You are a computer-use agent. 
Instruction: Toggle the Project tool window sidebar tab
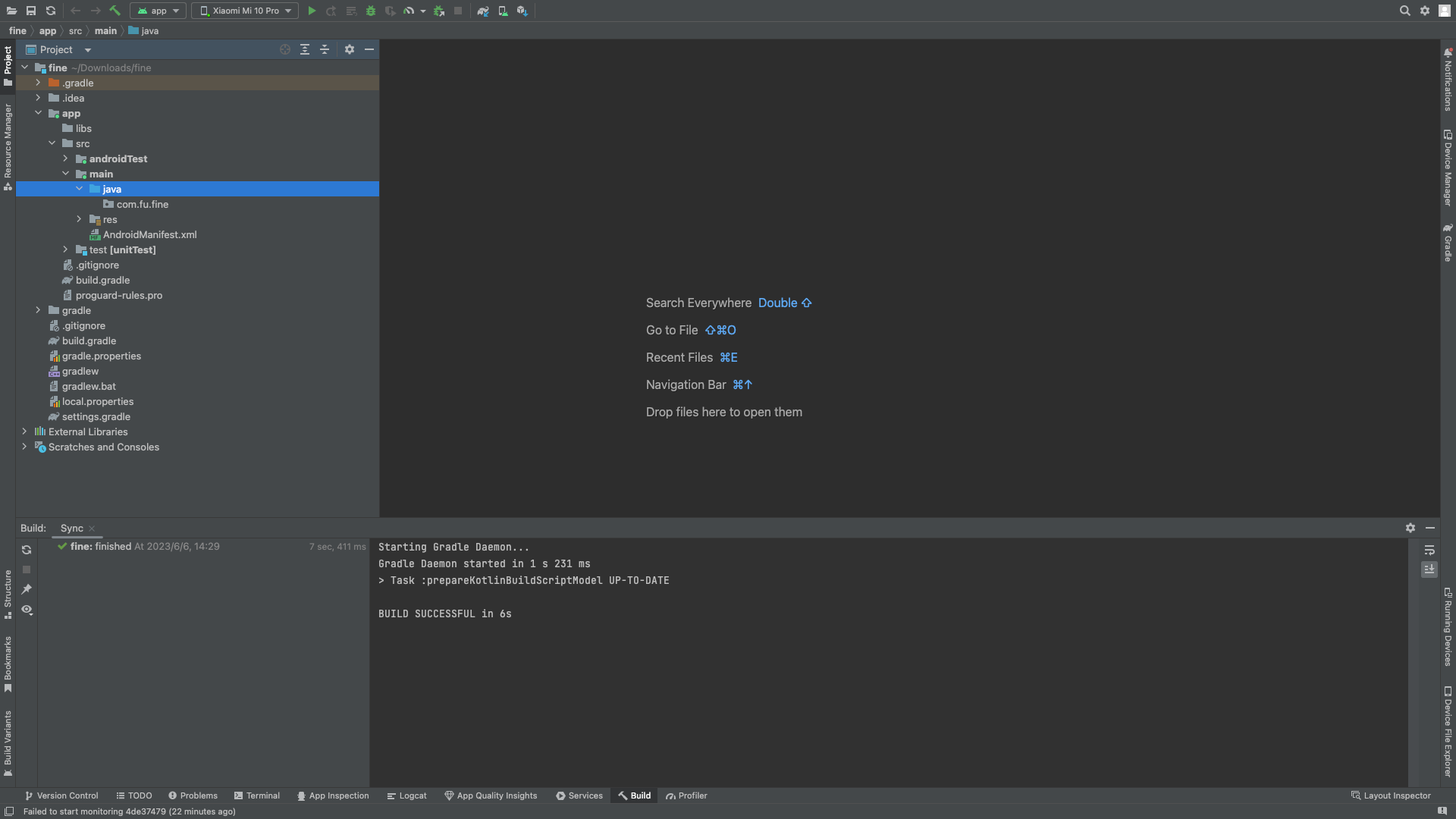tap(8, 66)
